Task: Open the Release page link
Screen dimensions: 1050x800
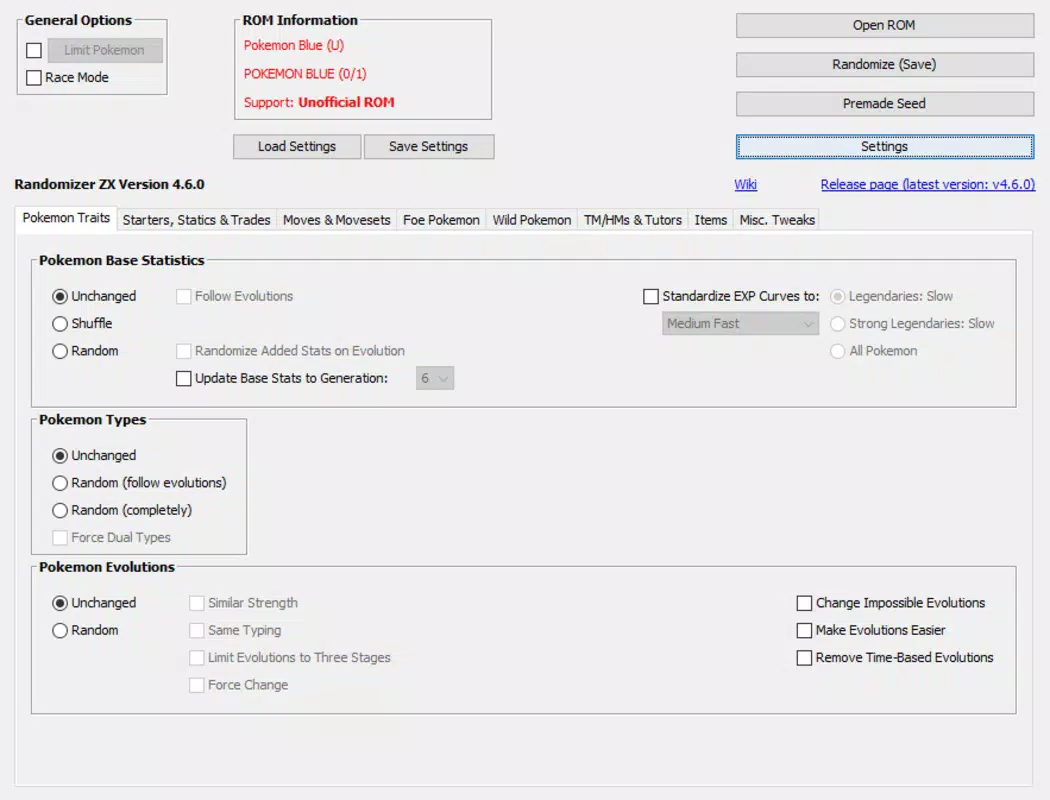Action: [x=927, y=184]
